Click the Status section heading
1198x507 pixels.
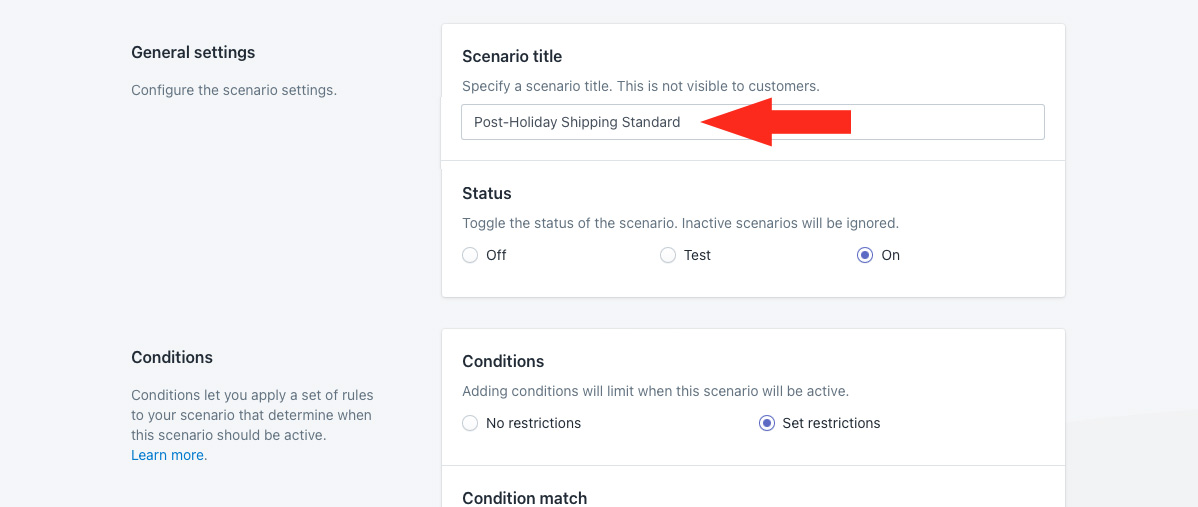pyautogui.click(x=487, y=193)
